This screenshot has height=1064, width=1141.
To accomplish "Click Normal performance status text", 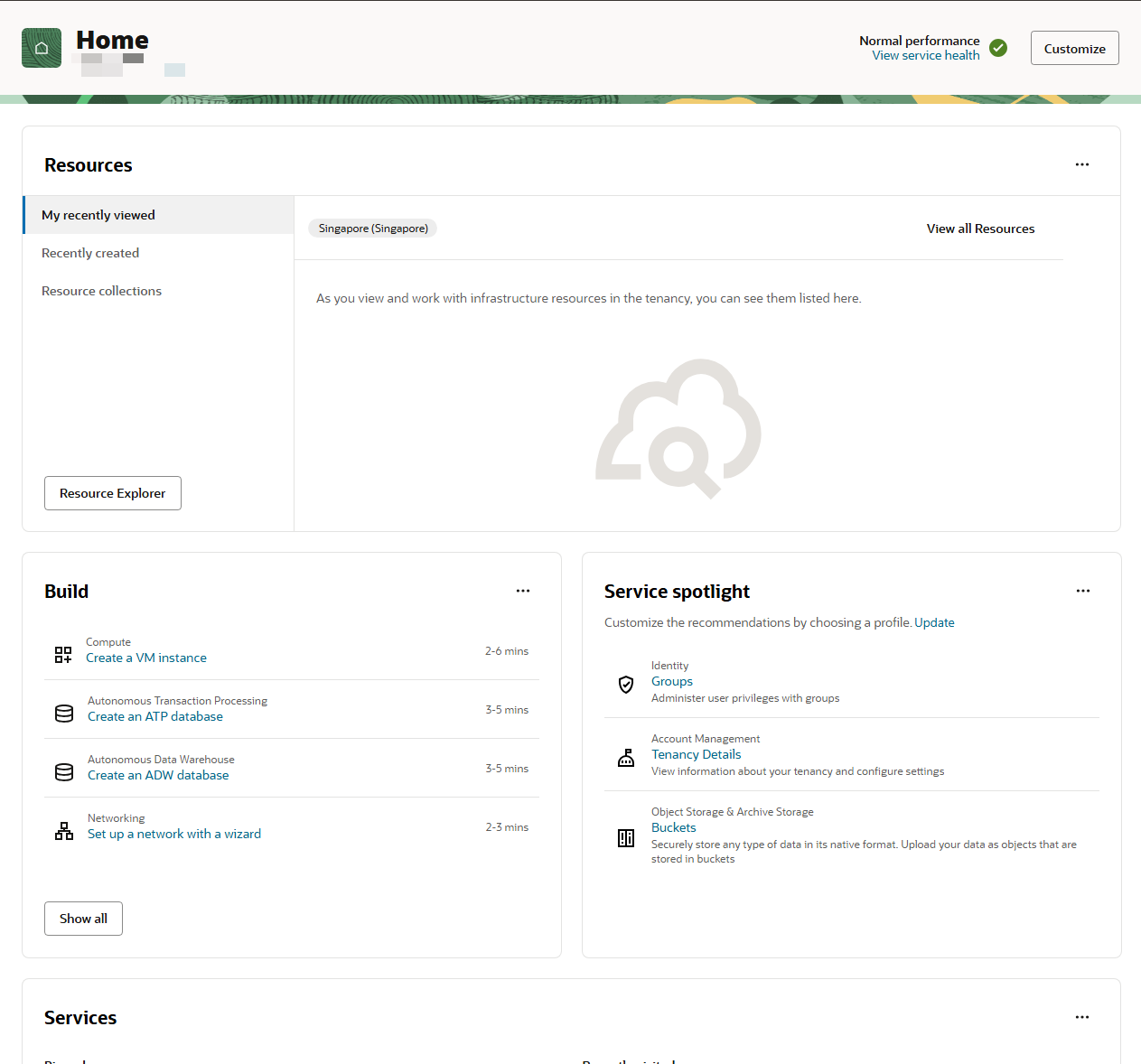I will point(919,41).
